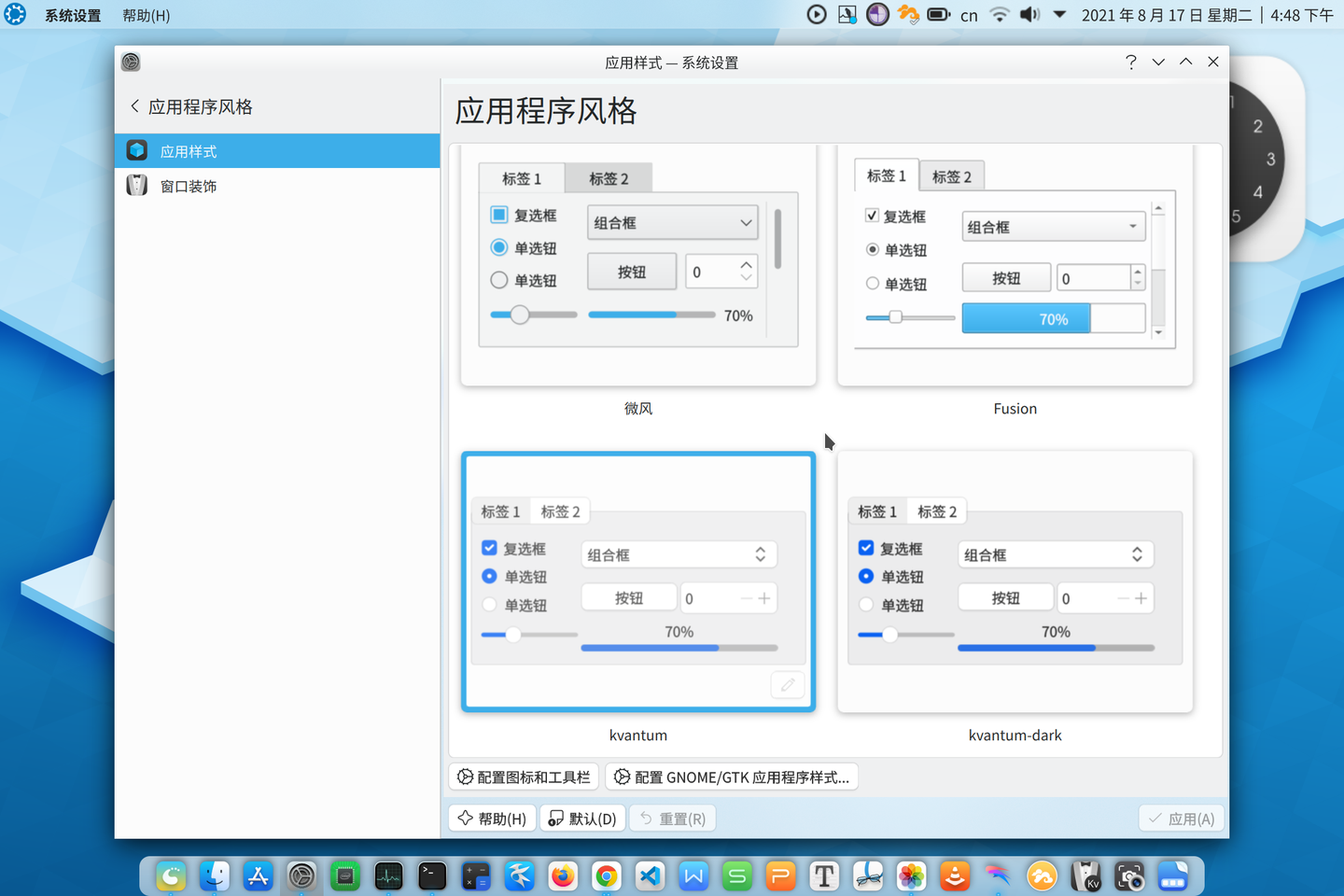Select second 单选钮 radio in kvantum-dark preview
The width and height of the screenshot is (1344, 896).
pyautogui.click(x=866, y=605)
